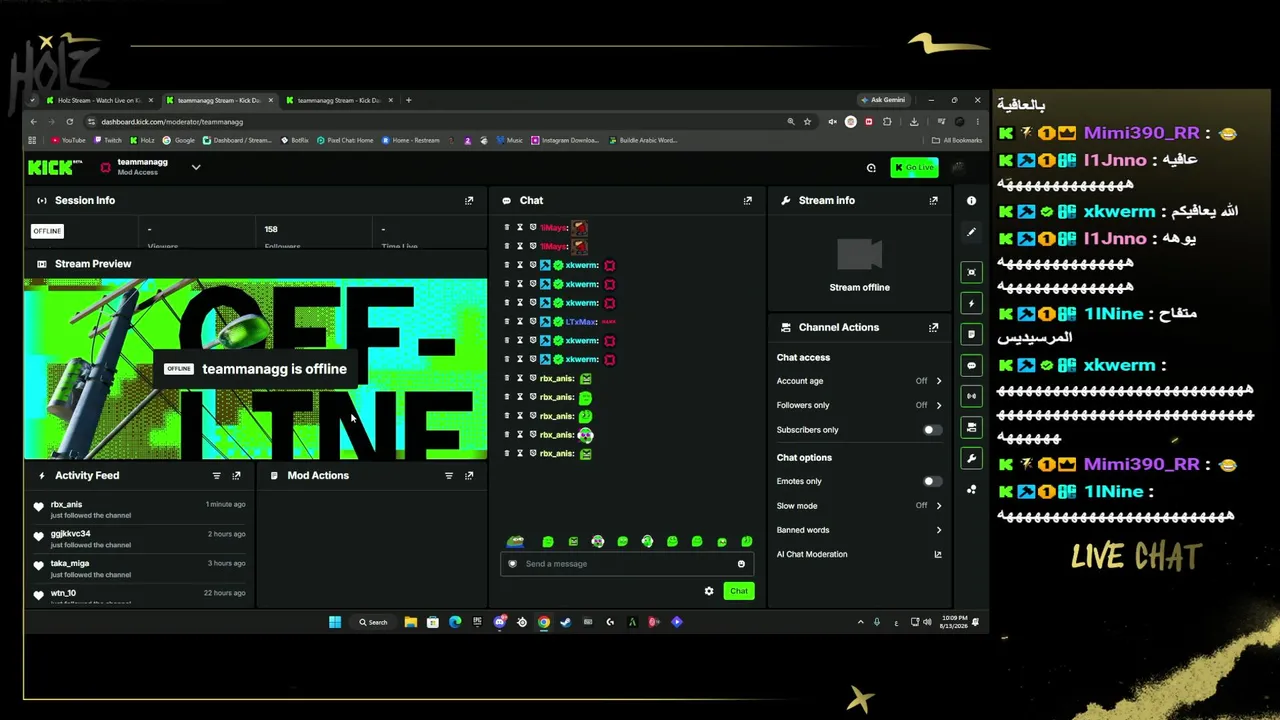Click the Windows taskbar Search box
This screenshot has height=720, width=1280.
pyautogui.click(x=374, y=622)
